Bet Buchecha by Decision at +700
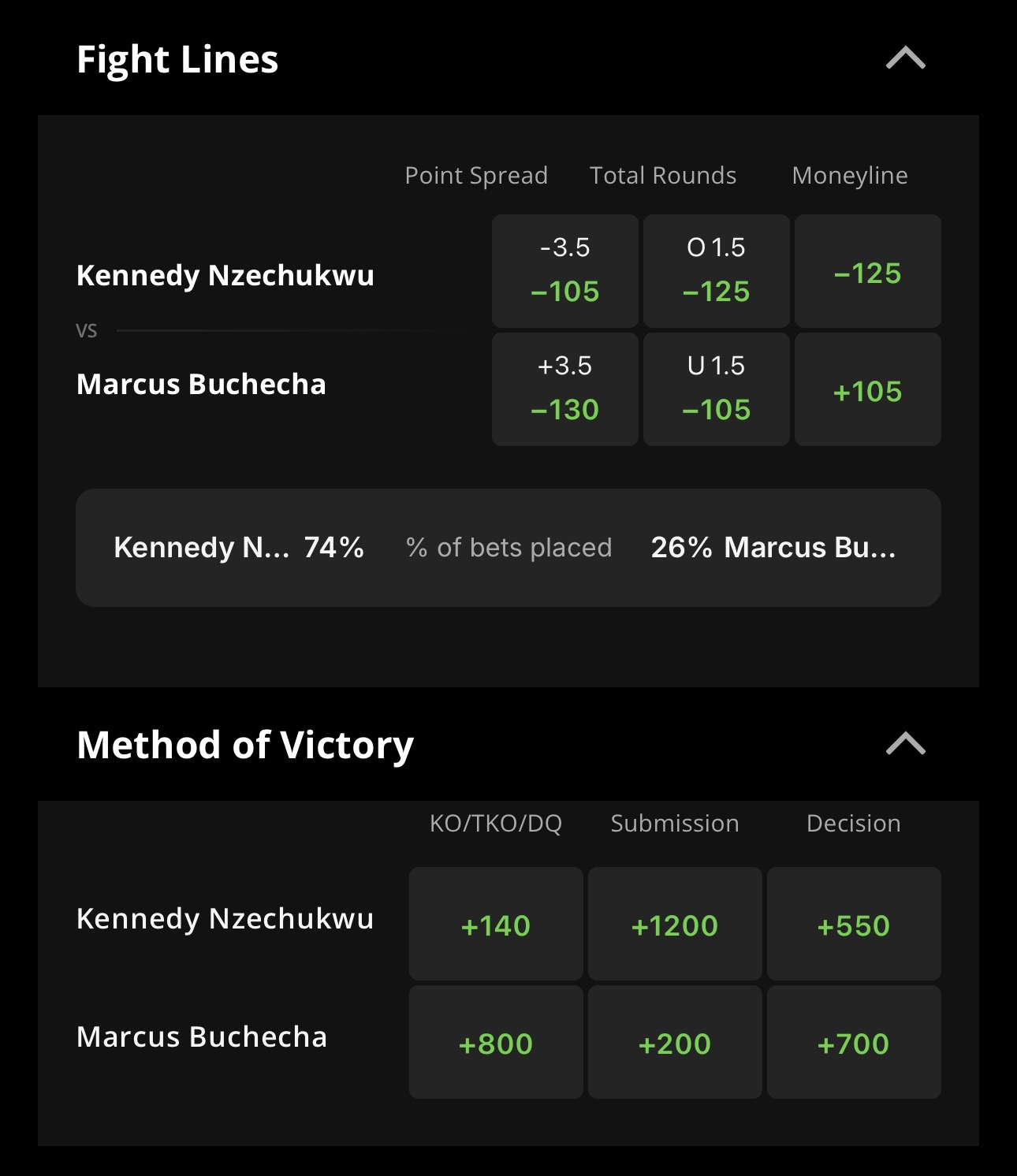Image resolution: width=1017 pixels, height=1176 pixels. 854,1042
